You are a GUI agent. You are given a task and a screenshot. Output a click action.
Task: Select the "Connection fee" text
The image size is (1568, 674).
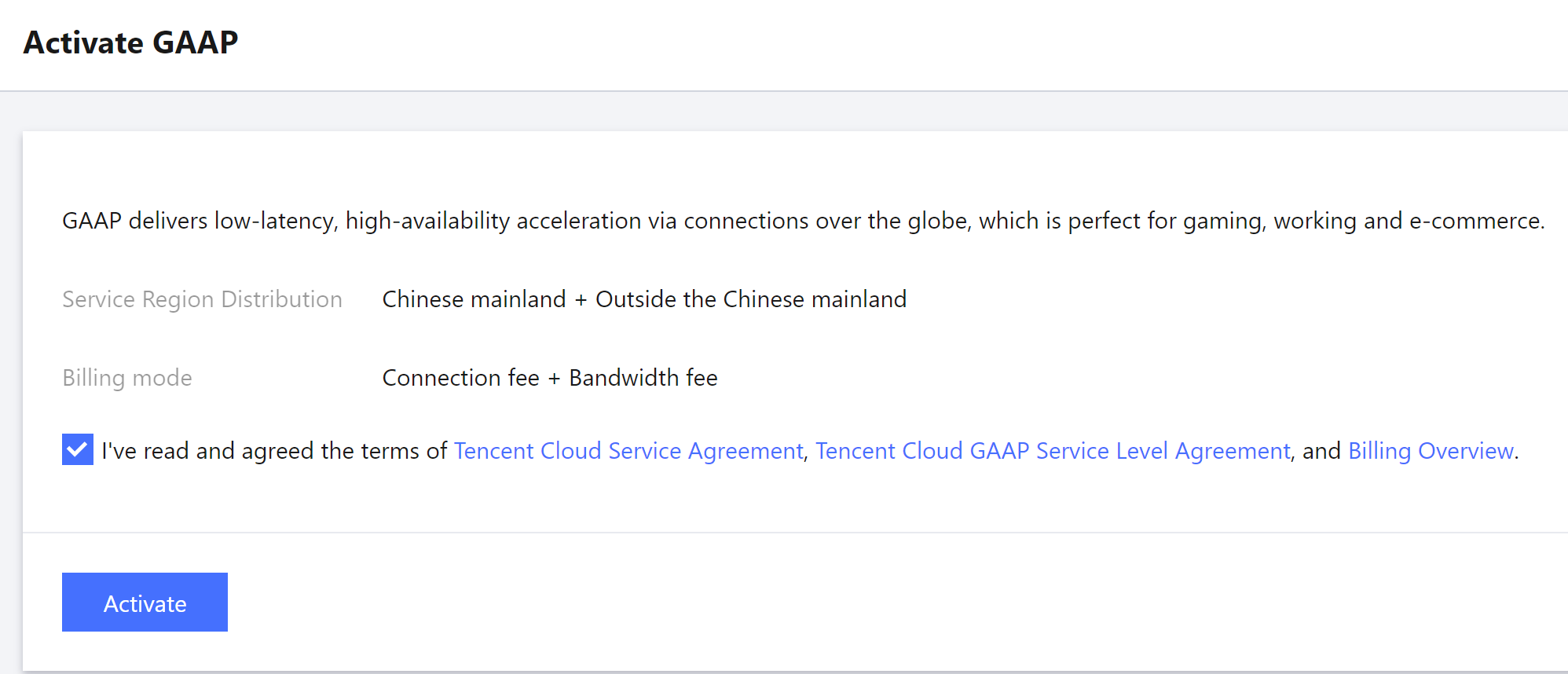pyautogui.click(x=460, y=378)
